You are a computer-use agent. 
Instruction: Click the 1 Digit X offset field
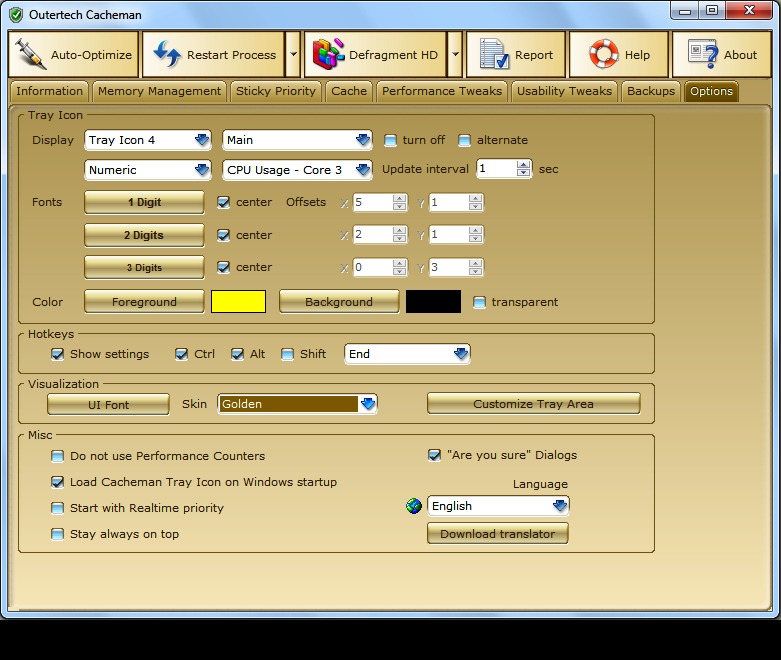[x=373, y=202]
